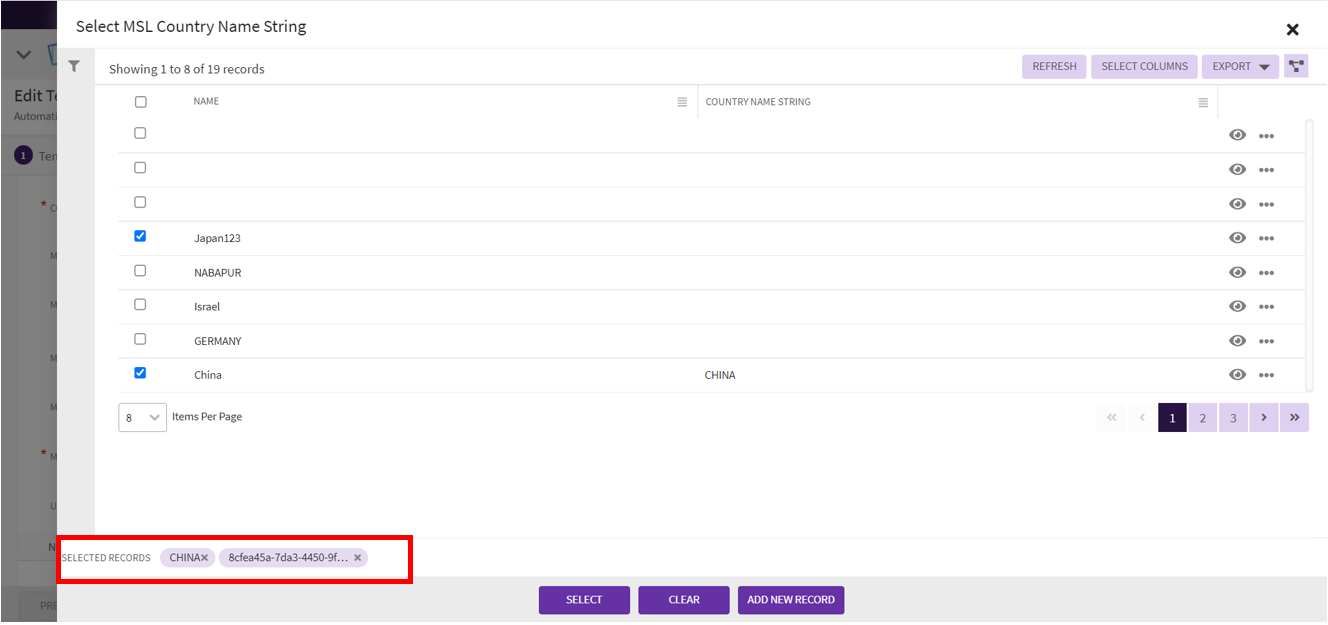Open the filter panel funnel icon
The image size is (1328, 625).
[x=74, y=66]
